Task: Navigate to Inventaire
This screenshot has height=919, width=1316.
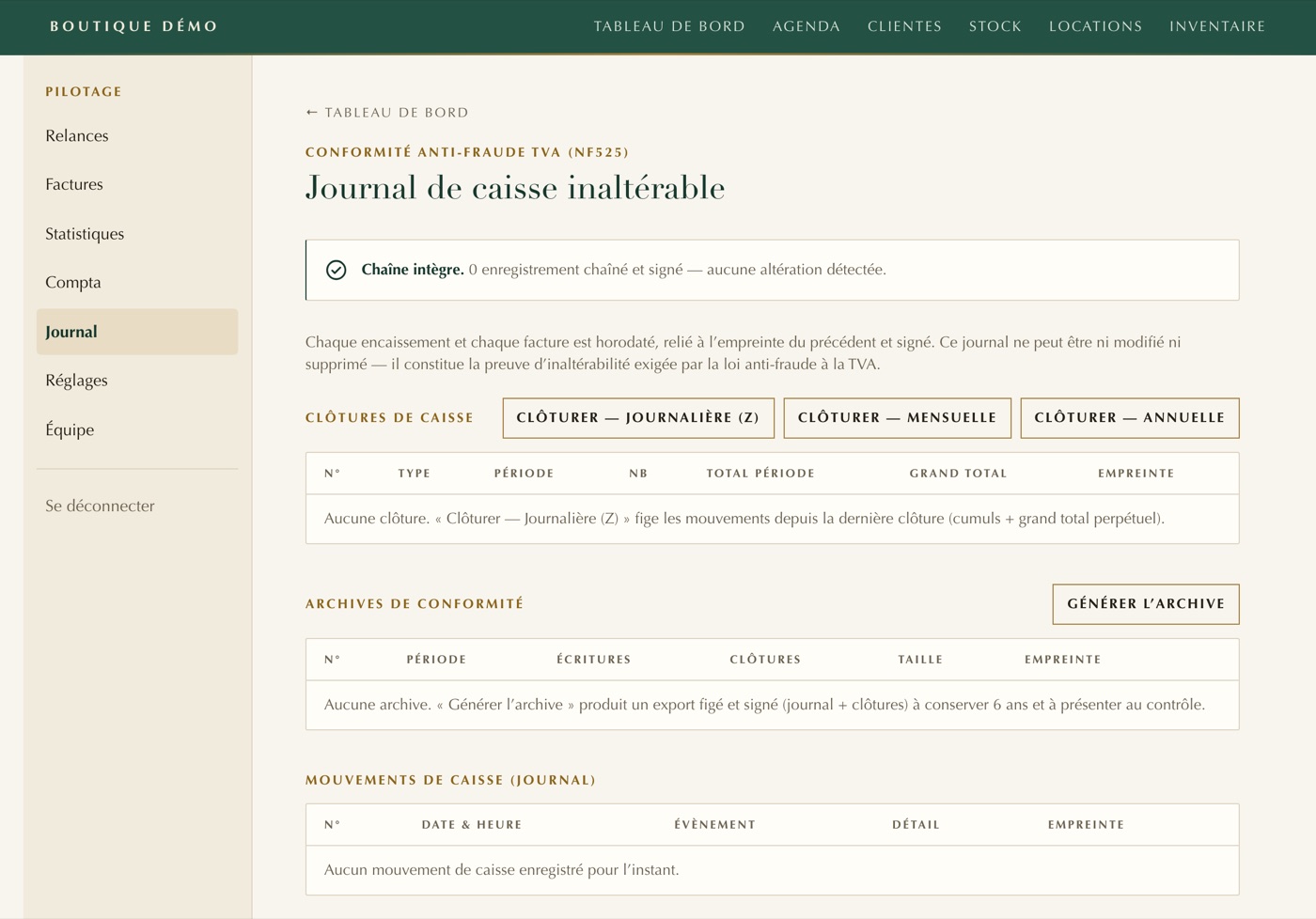Action: point(1217,26)
